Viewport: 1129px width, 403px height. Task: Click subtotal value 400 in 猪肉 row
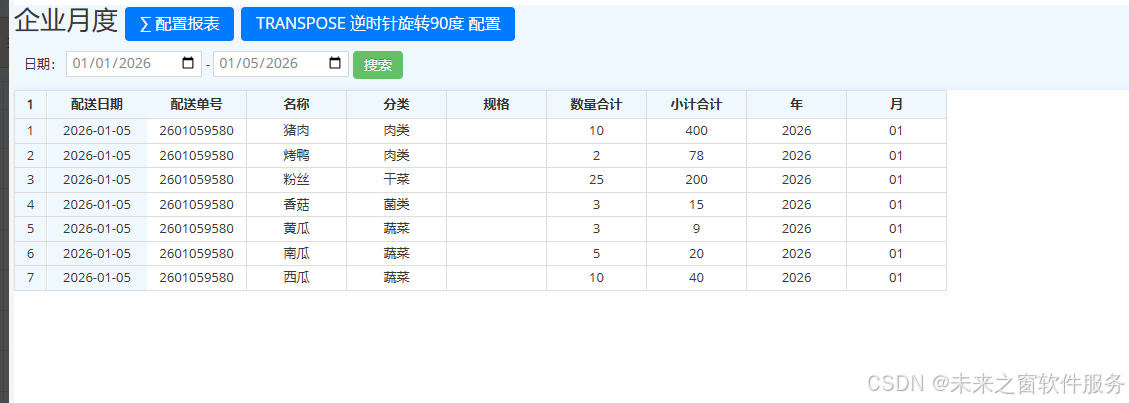click(697, 131)
